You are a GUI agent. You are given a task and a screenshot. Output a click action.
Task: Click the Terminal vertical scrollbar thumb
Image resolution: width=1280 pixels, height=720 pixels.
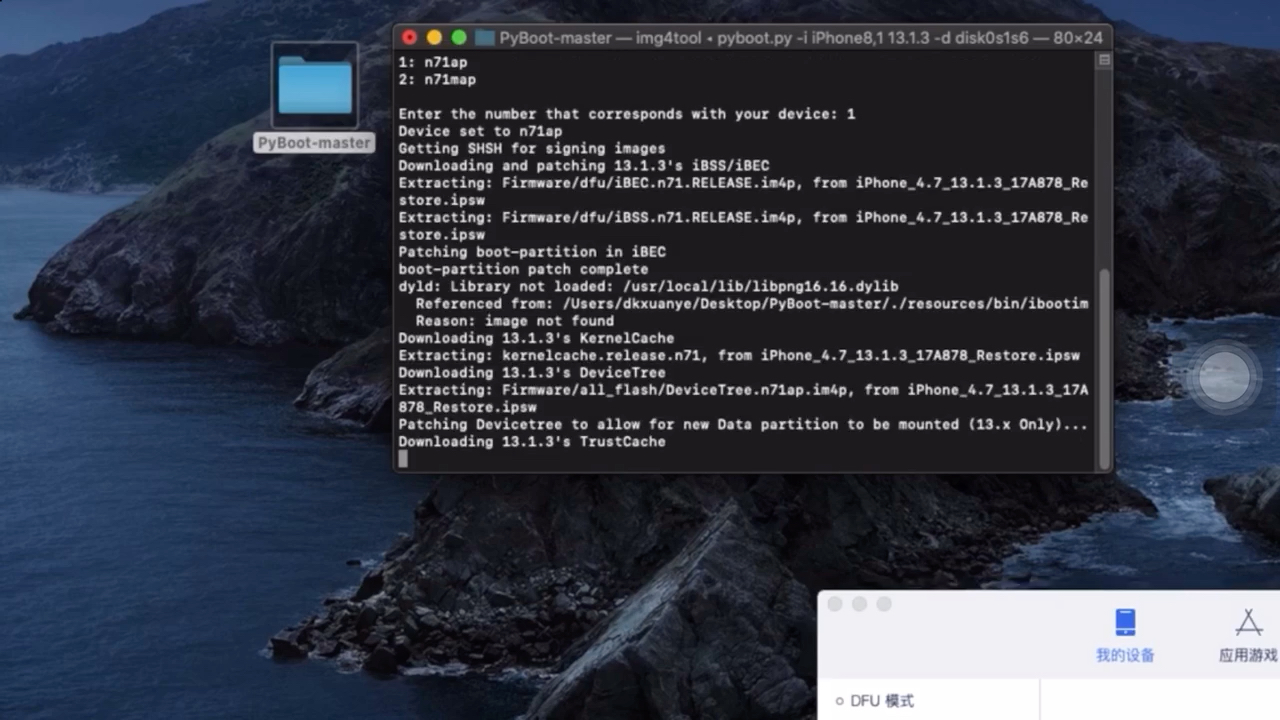pyautogui.click(x=1104, y=368)
